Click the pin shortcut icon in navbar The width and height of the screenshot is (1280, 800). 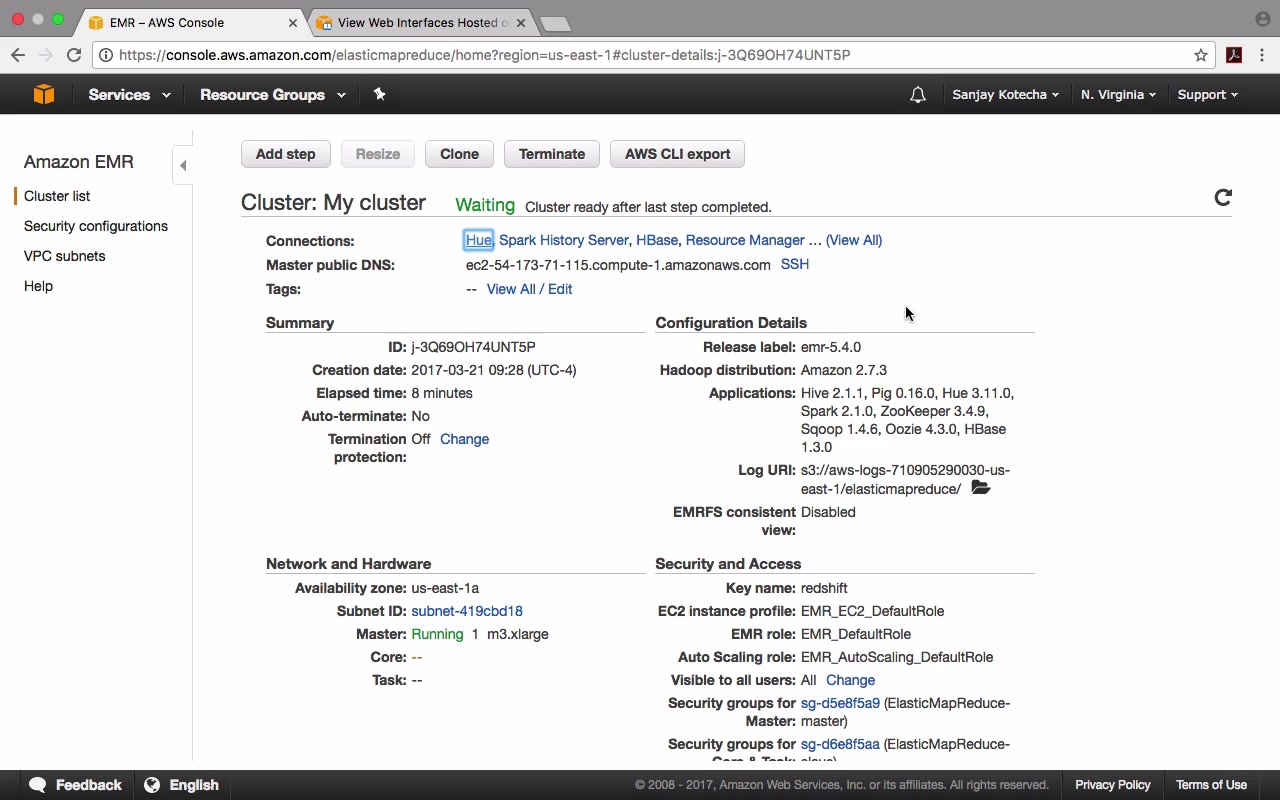pyautogui.click(x=379, y=94)
